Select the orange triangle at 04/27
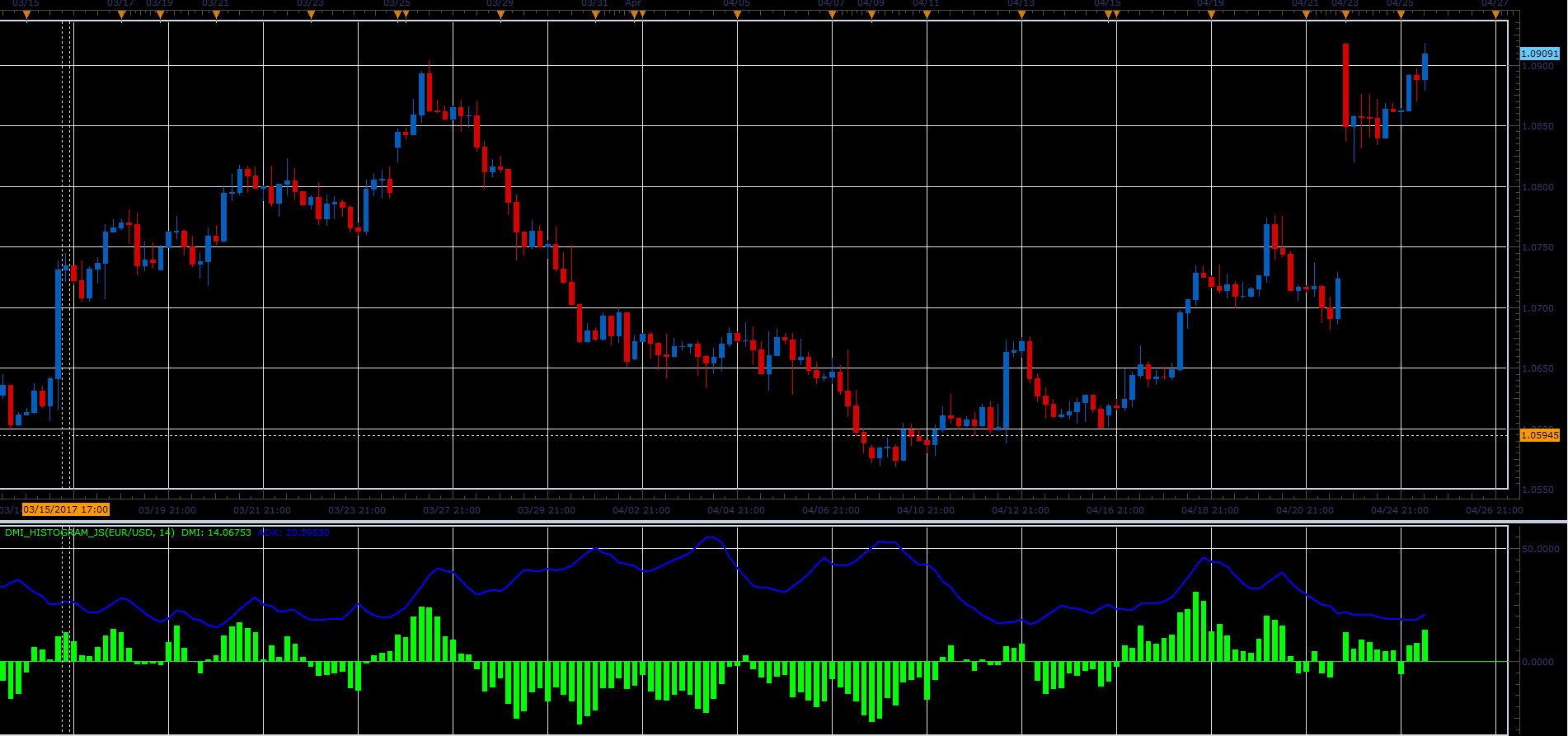The image size is (1568, 736). 1495,15
